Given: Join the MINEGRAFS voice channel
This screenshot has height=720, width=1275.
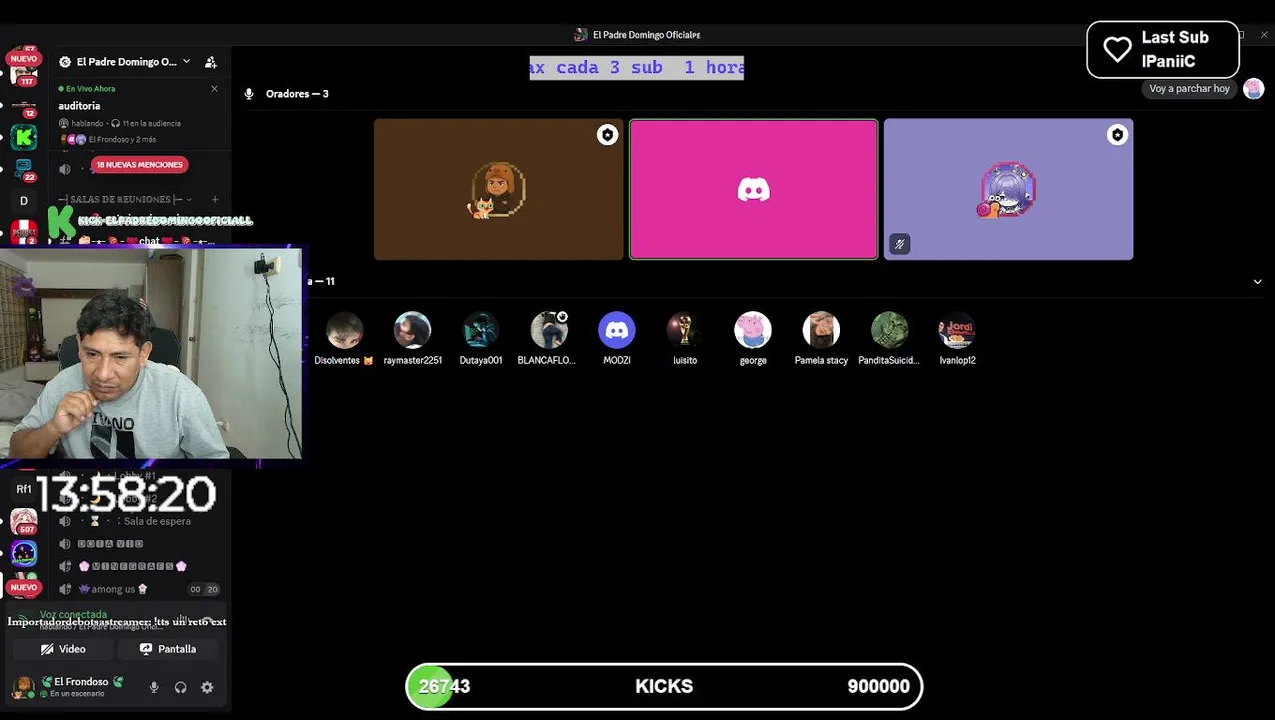Looking at the screenshot, I should click(140, 566).
